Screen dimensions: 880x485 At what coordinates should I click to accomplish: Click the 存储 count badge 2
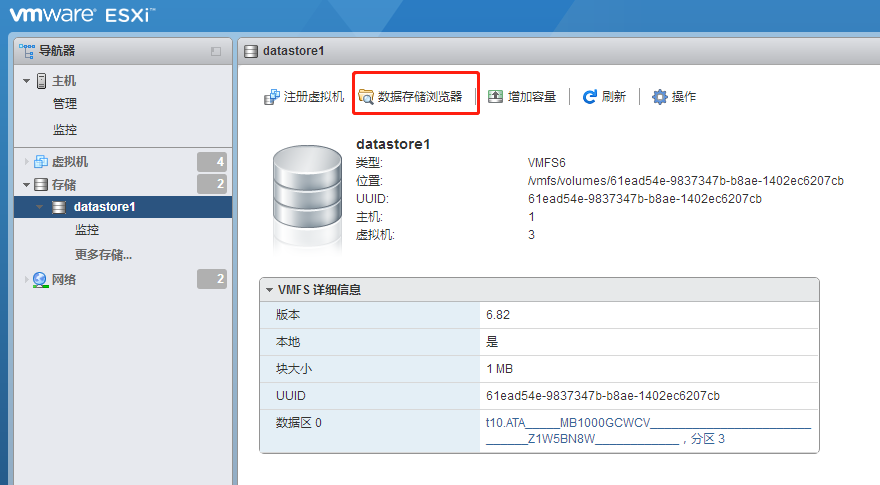pos(212,184)
